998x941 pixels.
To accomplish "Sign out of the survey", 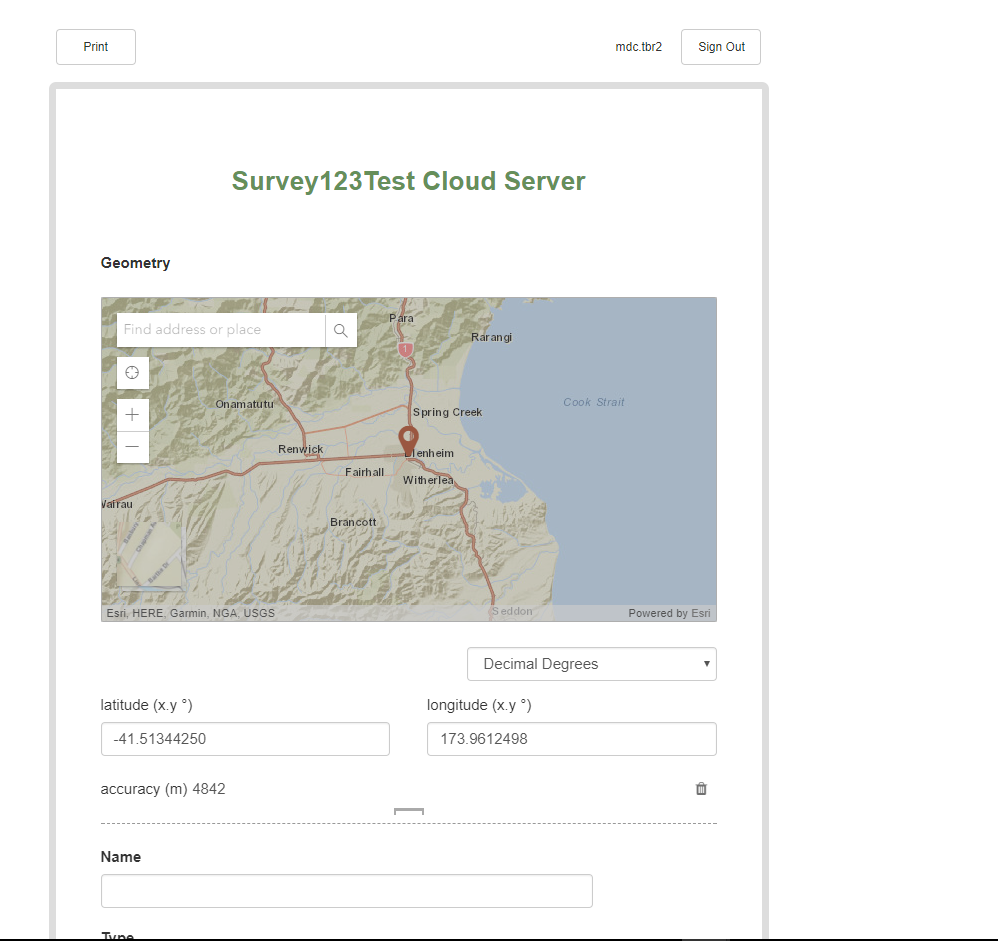I will [720, 47].
